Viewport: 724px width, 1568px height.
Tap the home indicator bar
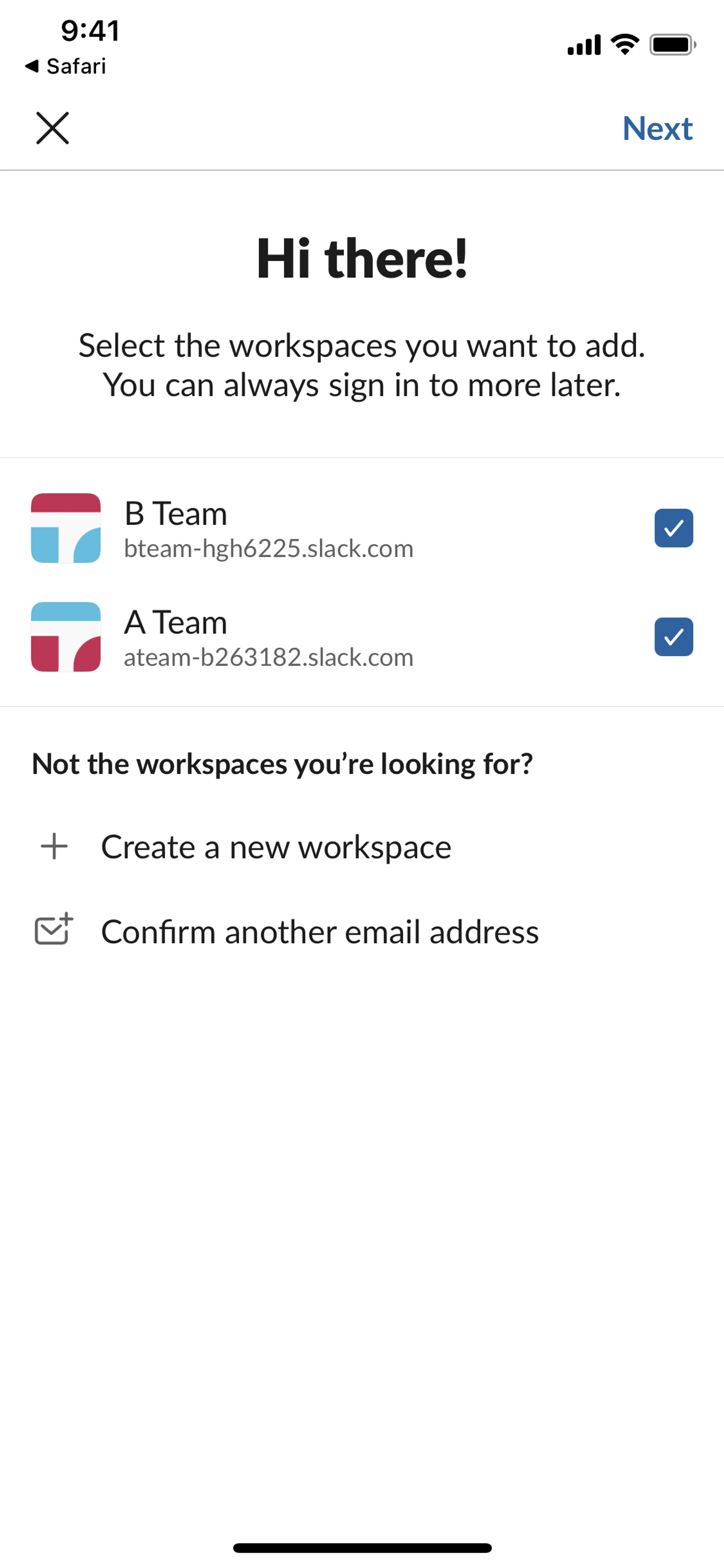pos(362,1547)
